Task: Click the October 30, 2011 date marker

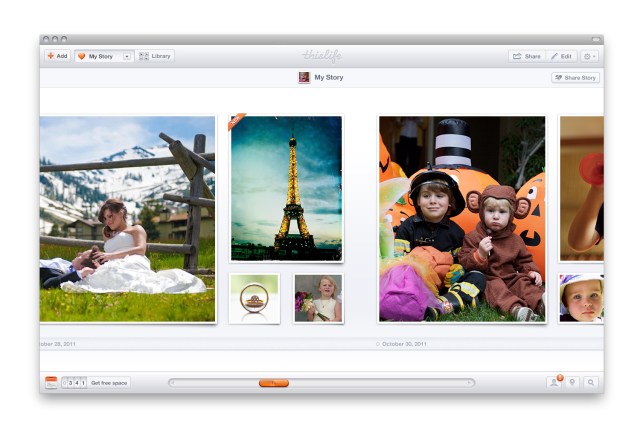Action: coord(401,344)
